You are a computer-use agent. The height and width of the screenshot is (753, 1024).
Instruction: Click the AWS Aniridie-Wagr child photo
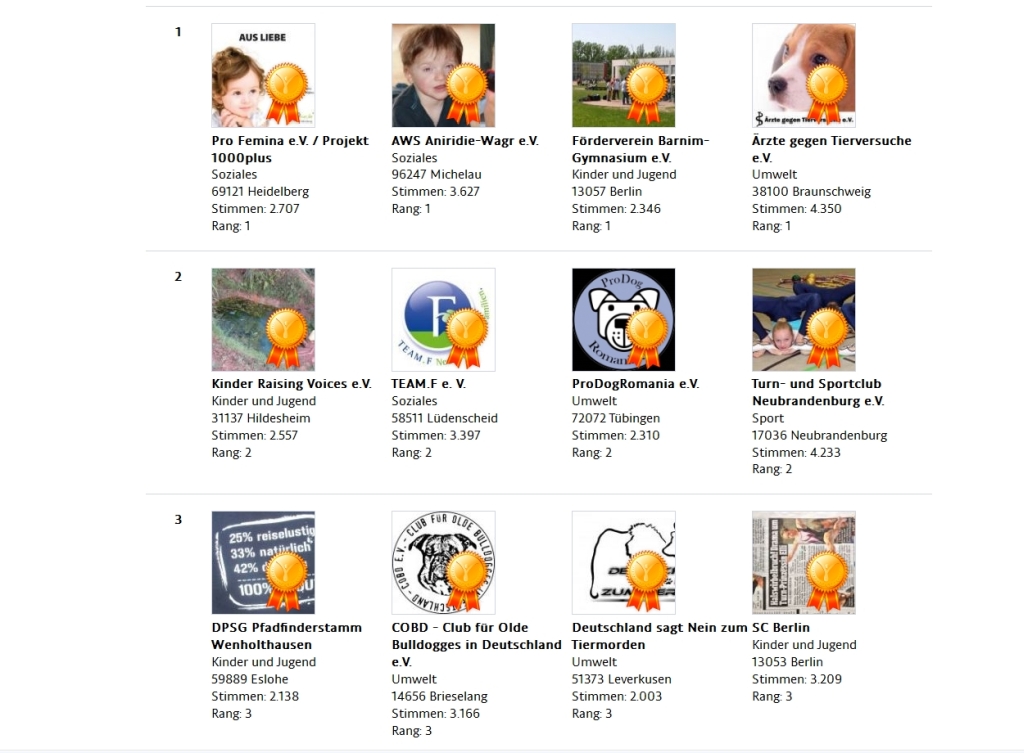[x=443, y=75]
